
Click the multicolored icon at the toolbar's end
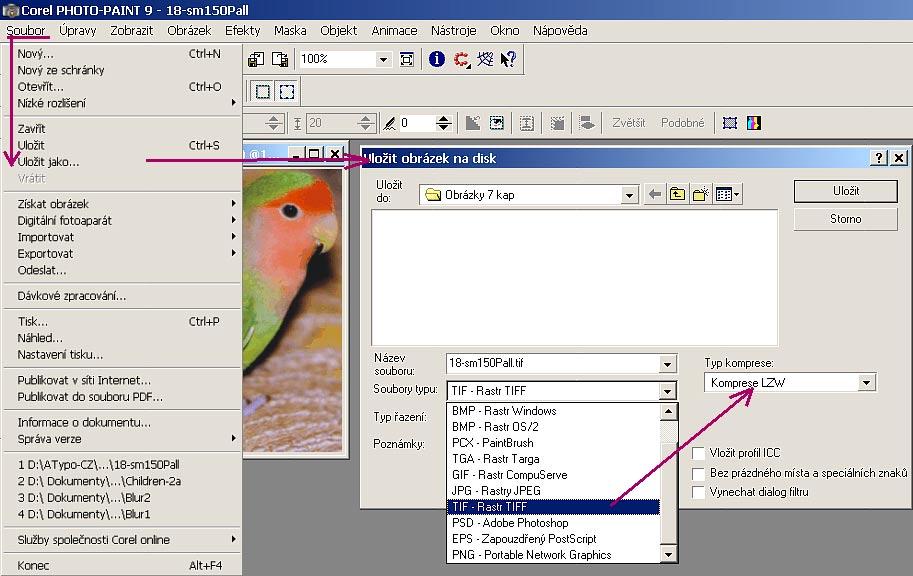[753, 123]
